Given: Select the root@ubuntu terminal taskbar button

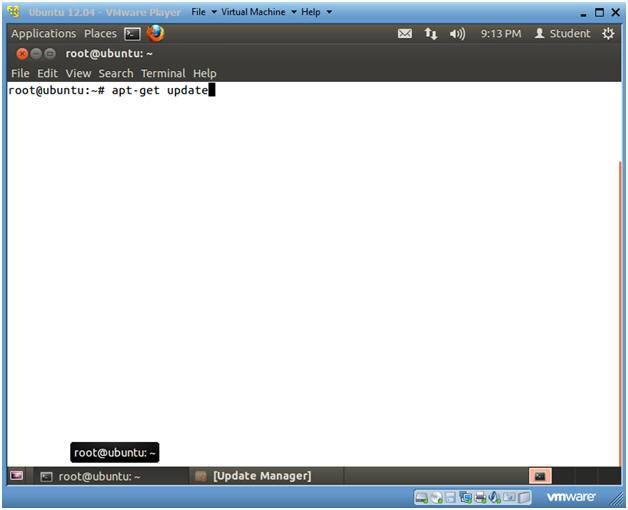Looking at the screenshot, I should click(90, 476).
